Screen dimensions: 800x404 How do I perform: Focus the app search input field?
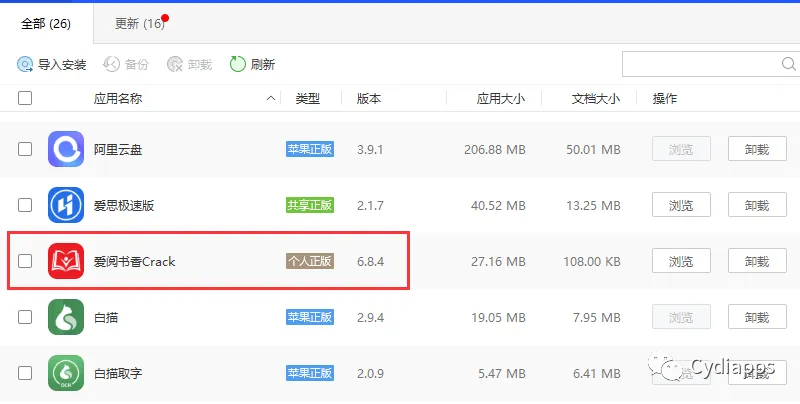711,64
